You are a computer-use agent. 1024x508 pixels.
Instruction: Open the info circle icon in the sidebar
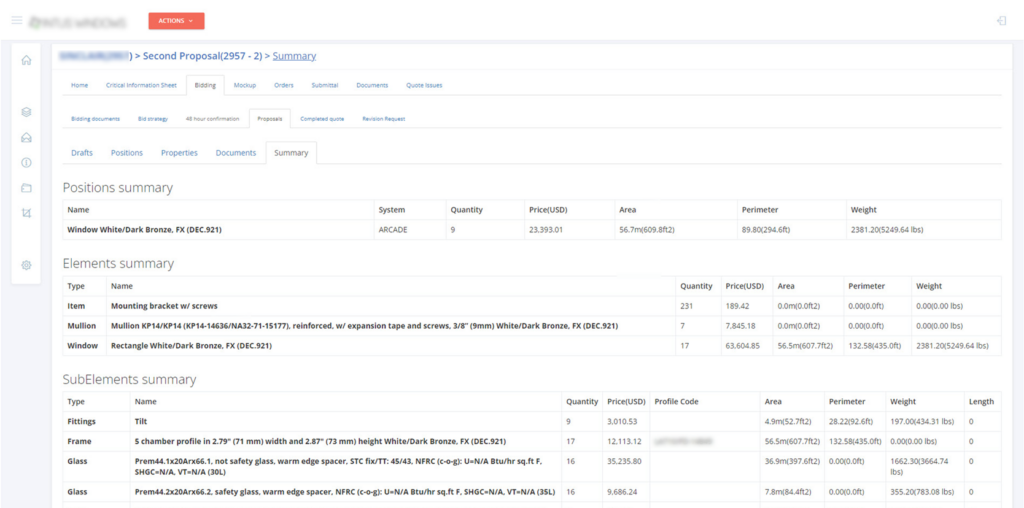pos(26,162)
